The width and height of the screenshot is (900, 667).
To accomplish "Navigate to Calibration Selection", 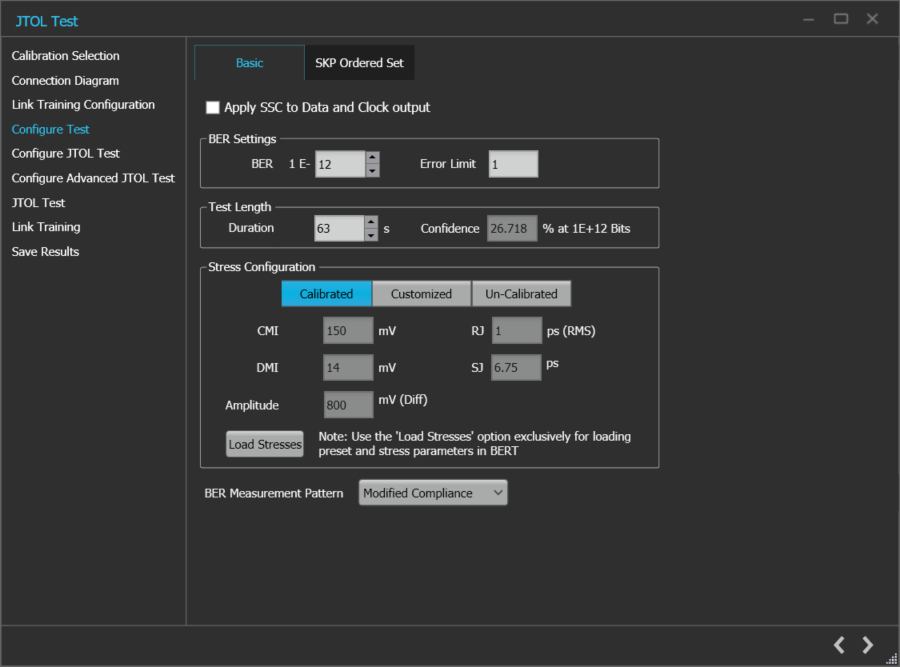I will [x=65, y=55].
